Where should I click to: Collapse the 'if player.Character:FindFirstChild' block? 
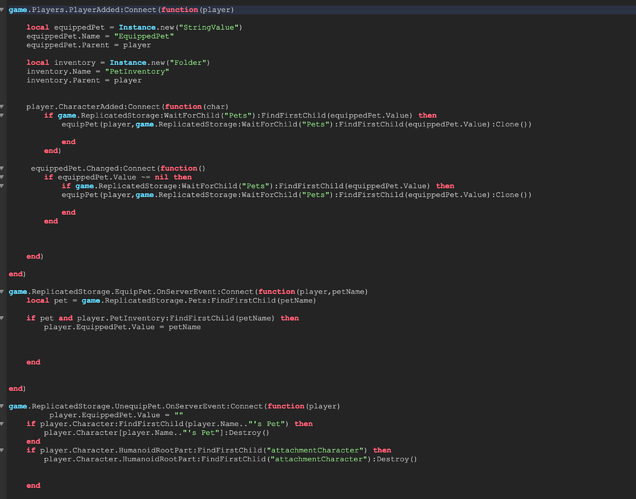tap(3, 424)
